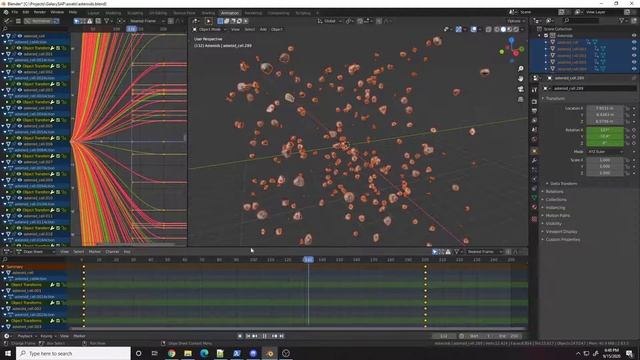Switch to material preview shading
Screen dimensions: 640x360
[510, 29]
